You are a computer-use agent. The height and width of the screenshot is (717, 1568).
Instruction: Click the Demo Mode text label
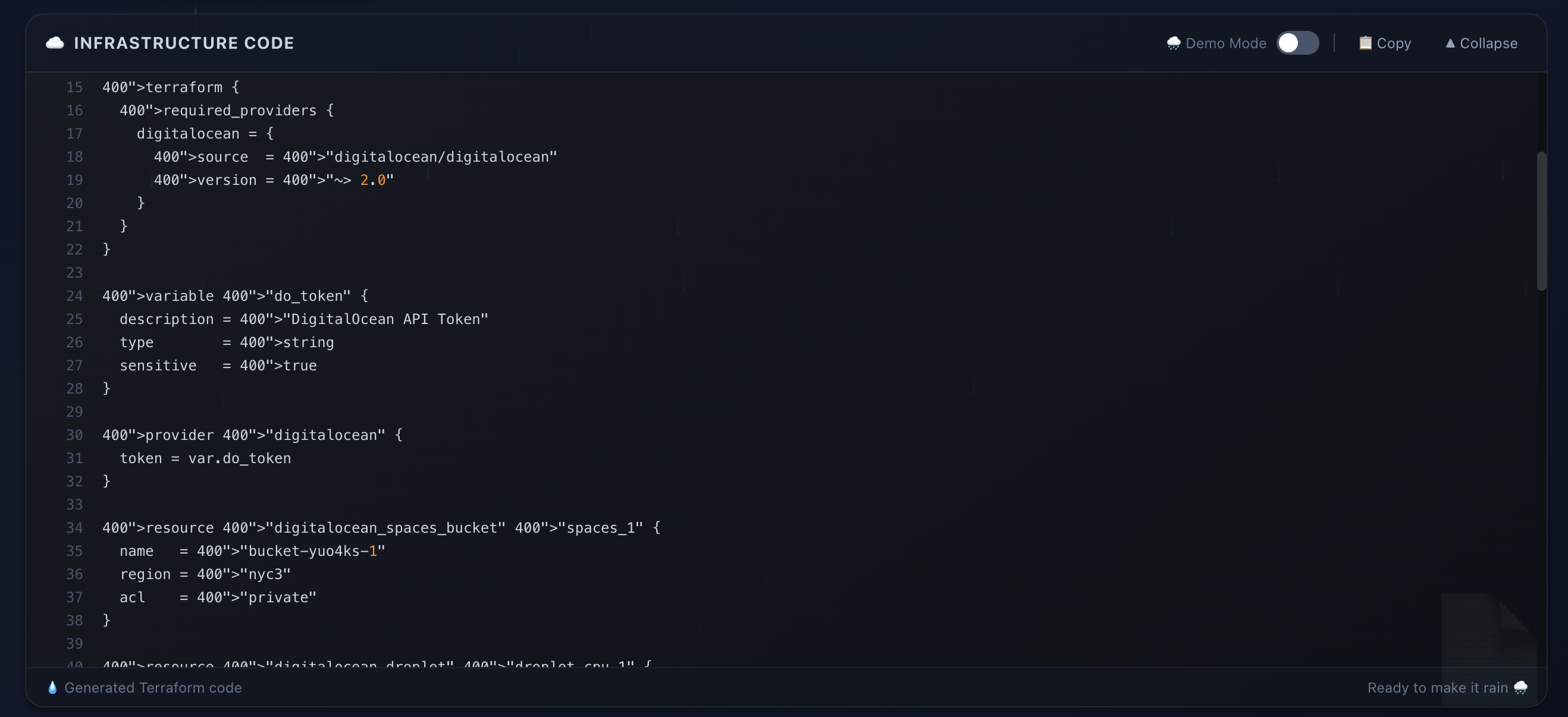point(1225,43)
